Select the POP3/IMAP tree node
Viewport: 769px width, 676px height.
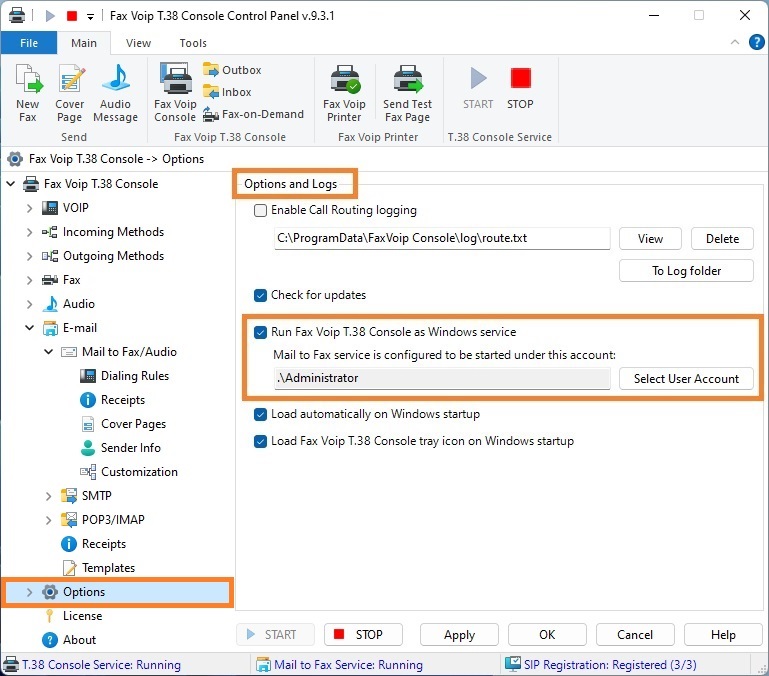point(113,520)
